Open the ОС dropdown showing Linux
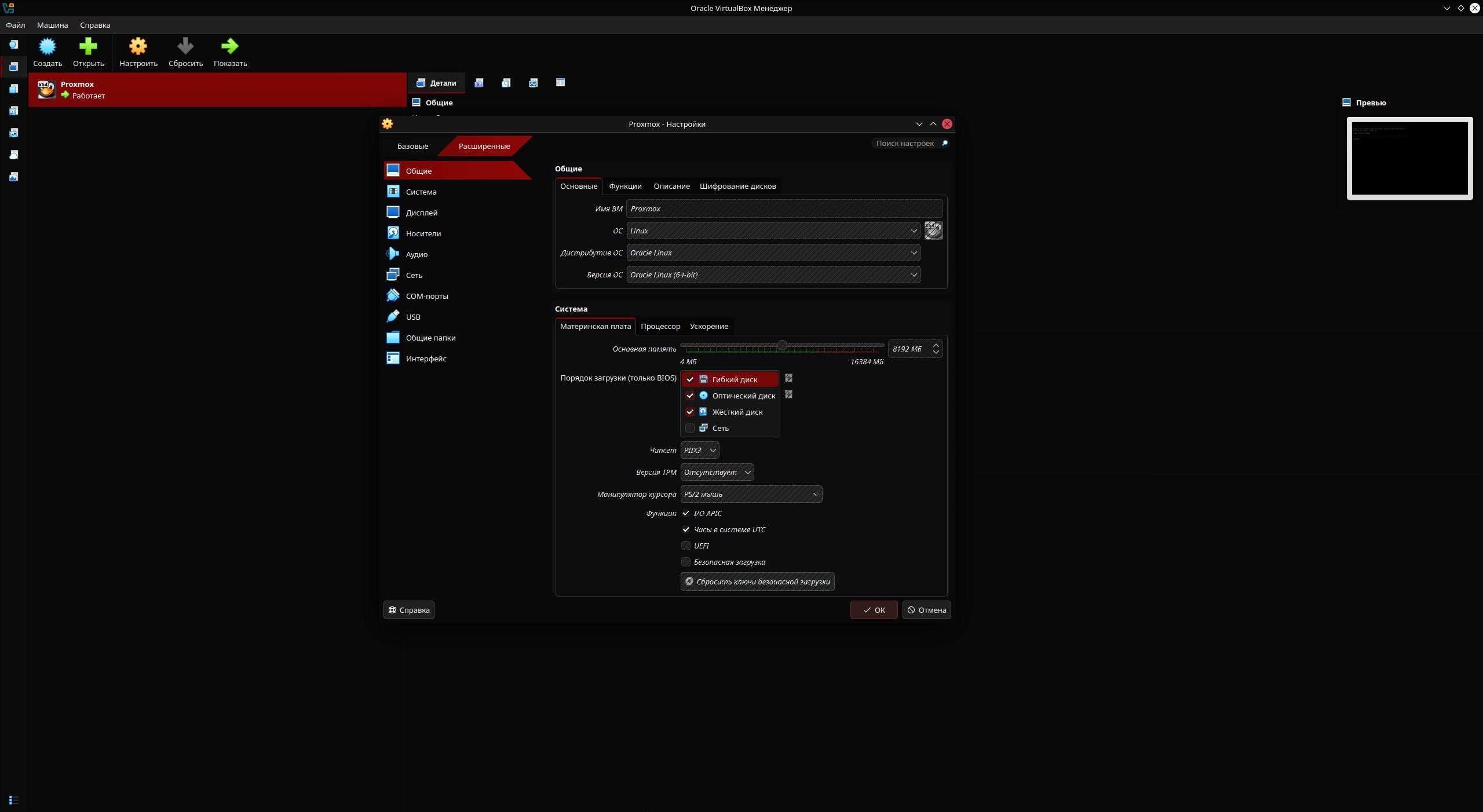The height and width of the screenshot is (812, 1483). click(773, 231)
